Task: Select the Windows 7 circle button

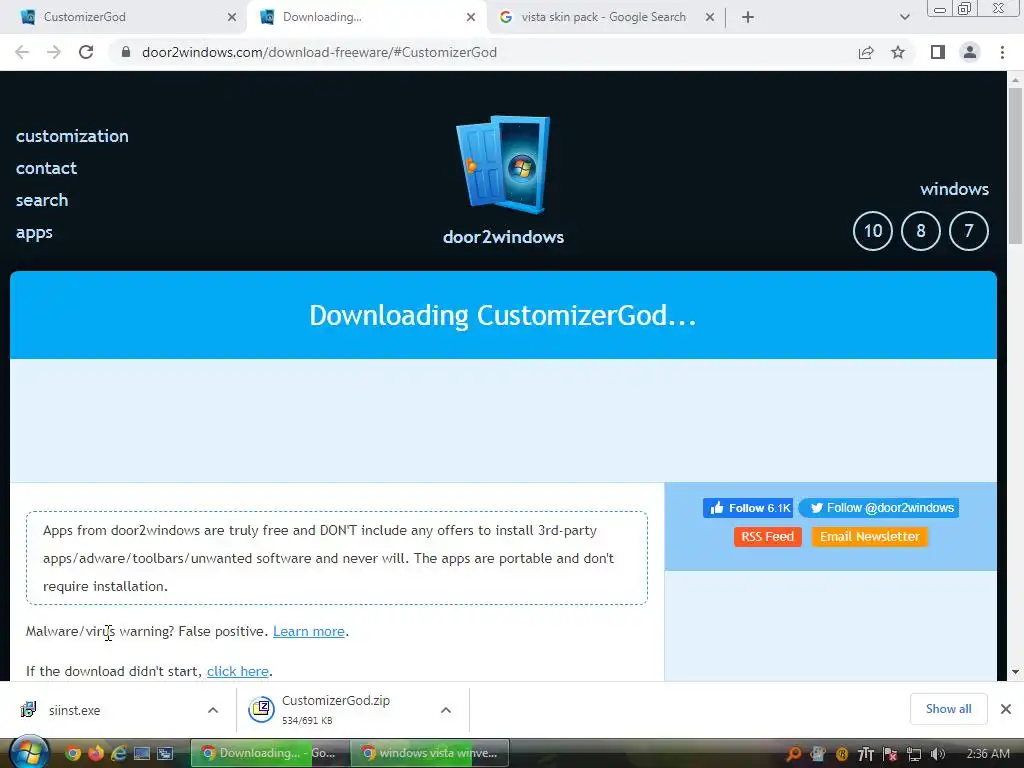Action: point(968,231)
